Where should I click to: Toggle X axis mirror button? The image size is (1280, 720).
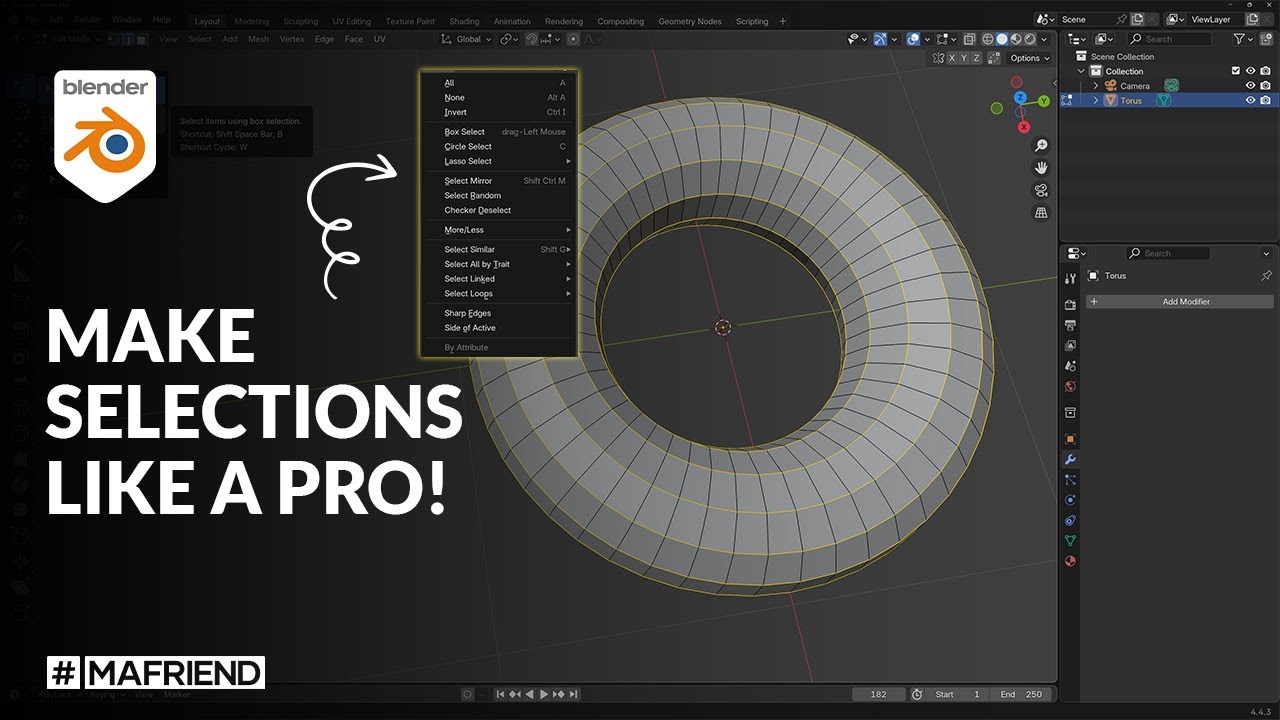pos(951,58)
